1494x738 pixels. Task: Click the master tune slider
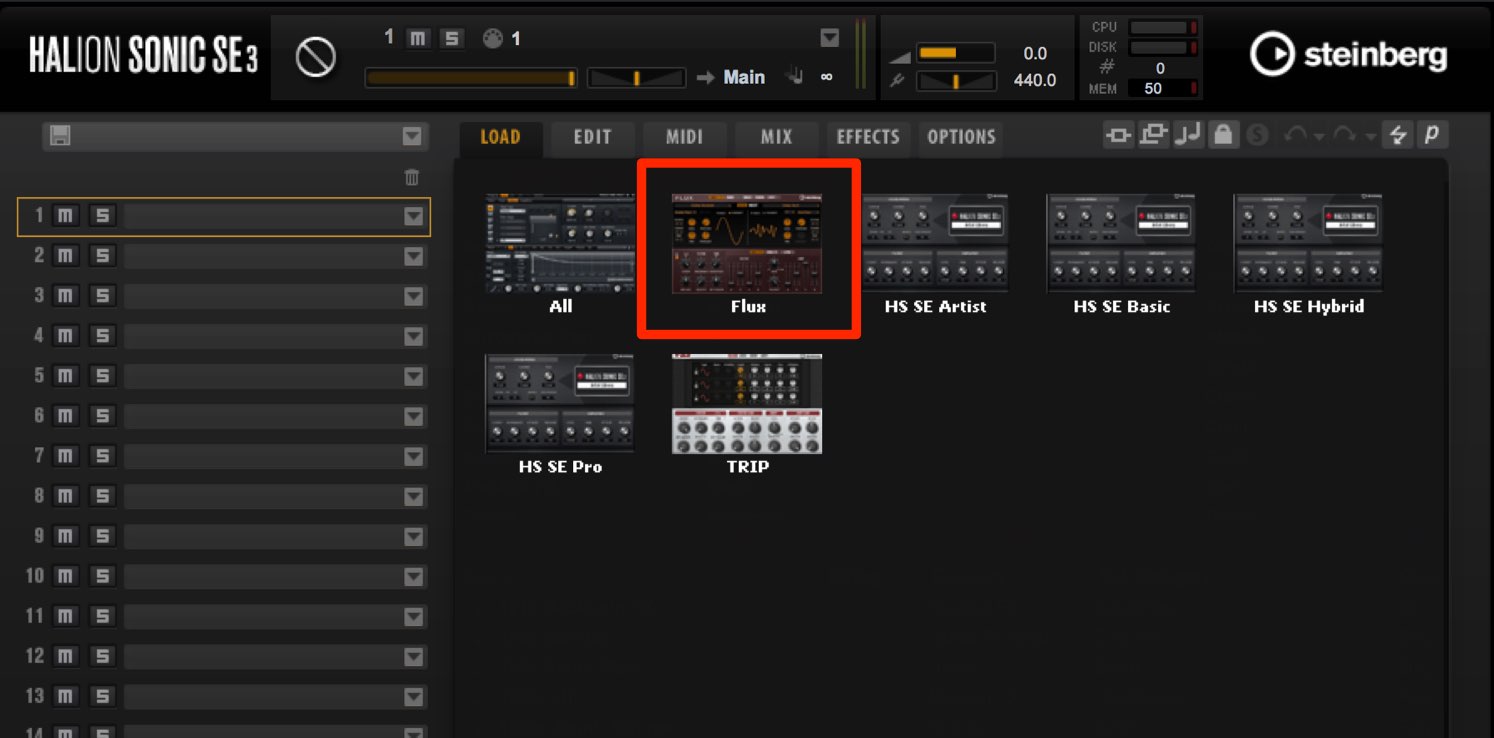(956, 81)
